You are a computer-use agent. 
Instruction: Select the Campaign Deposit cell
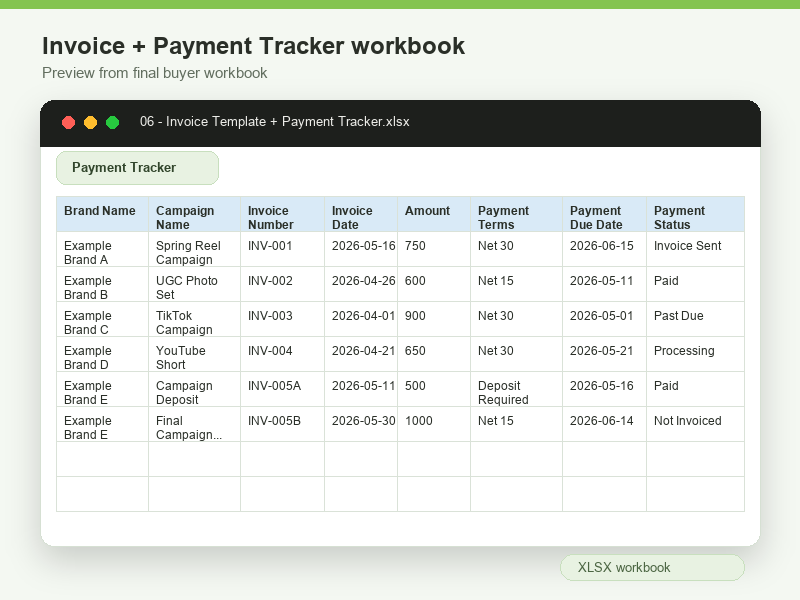click(x=194, y=389)
